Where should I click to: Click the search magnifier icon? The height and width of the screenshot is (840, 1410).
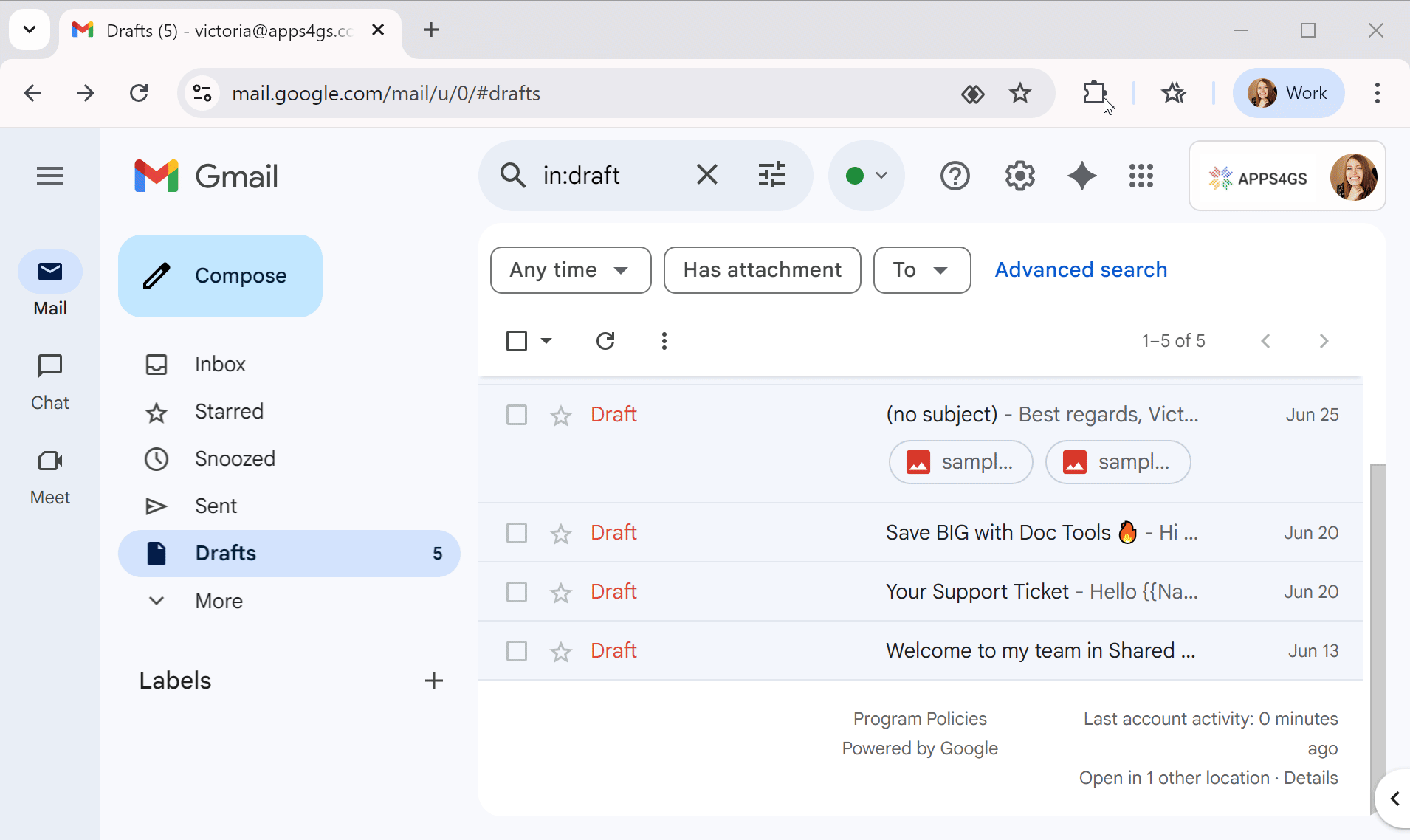click(512, 176)
